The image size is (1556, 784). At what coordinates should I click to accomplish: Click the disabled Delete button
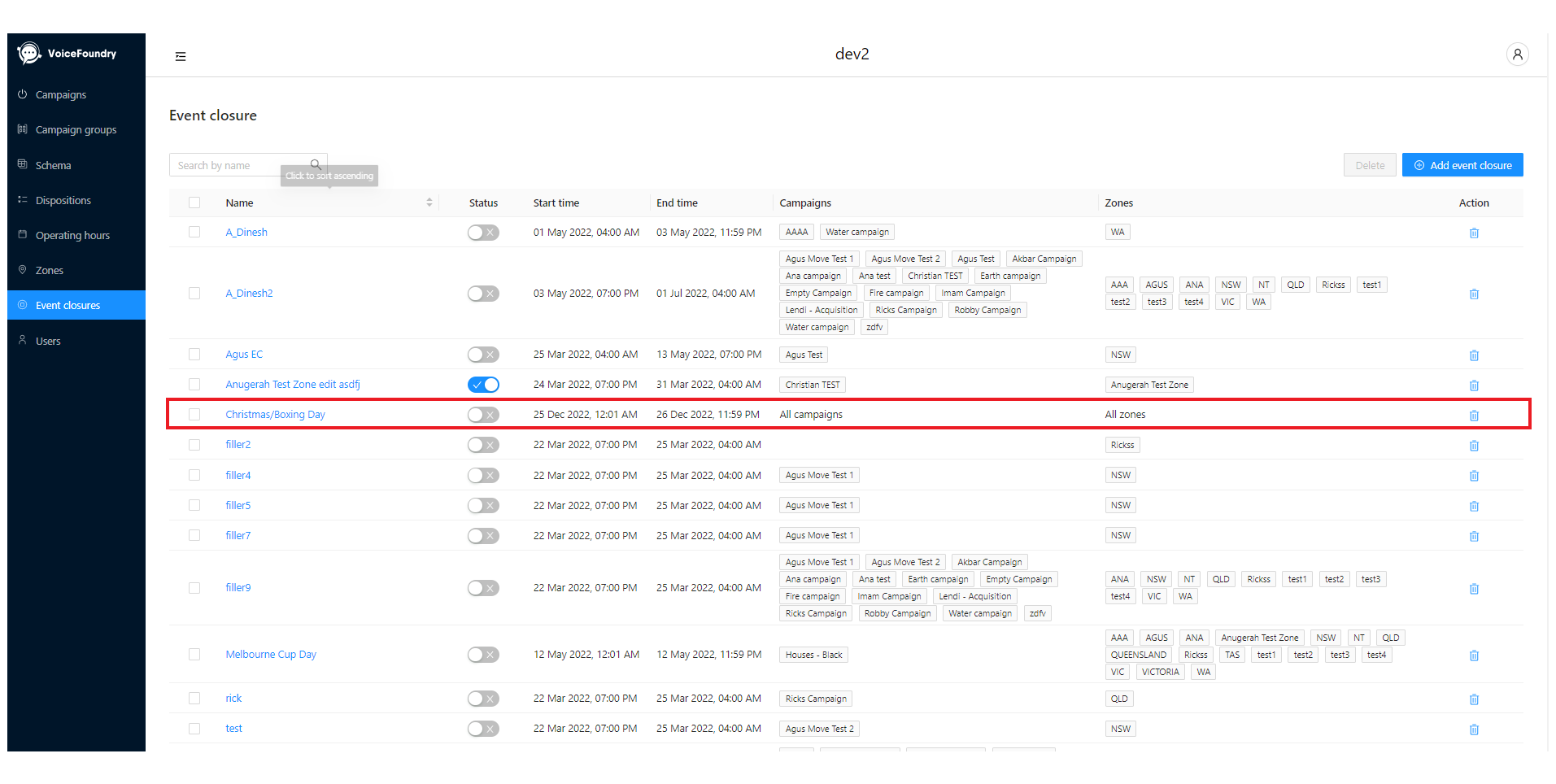1370,165
